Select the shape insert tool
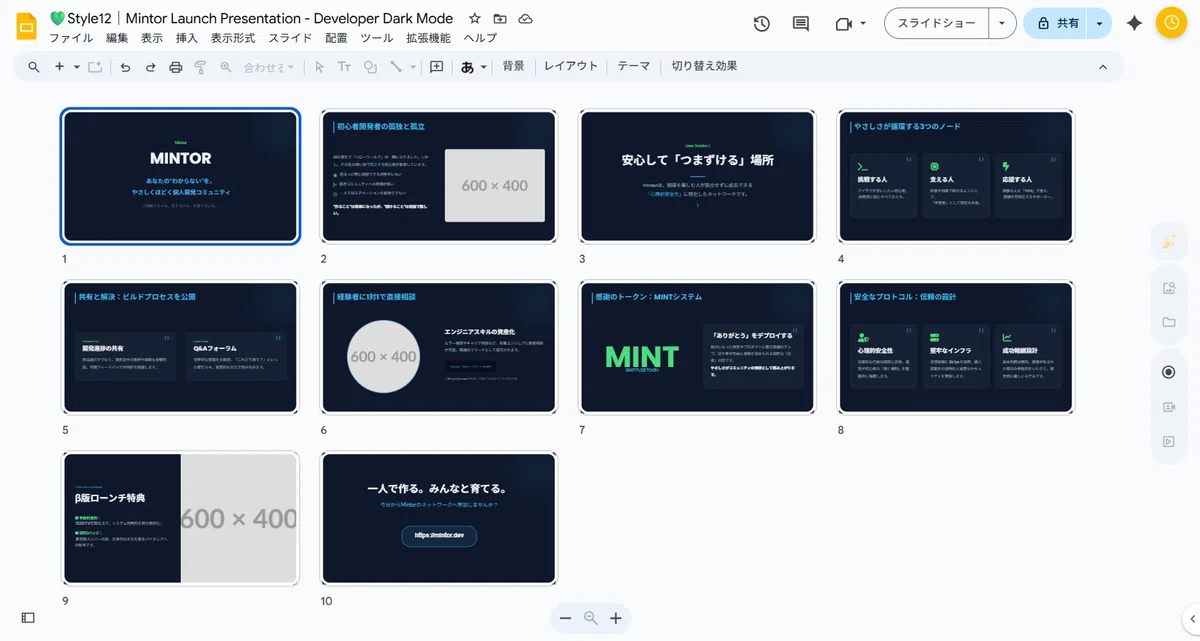Screen dimensions: 1200x641 [370, 67]
